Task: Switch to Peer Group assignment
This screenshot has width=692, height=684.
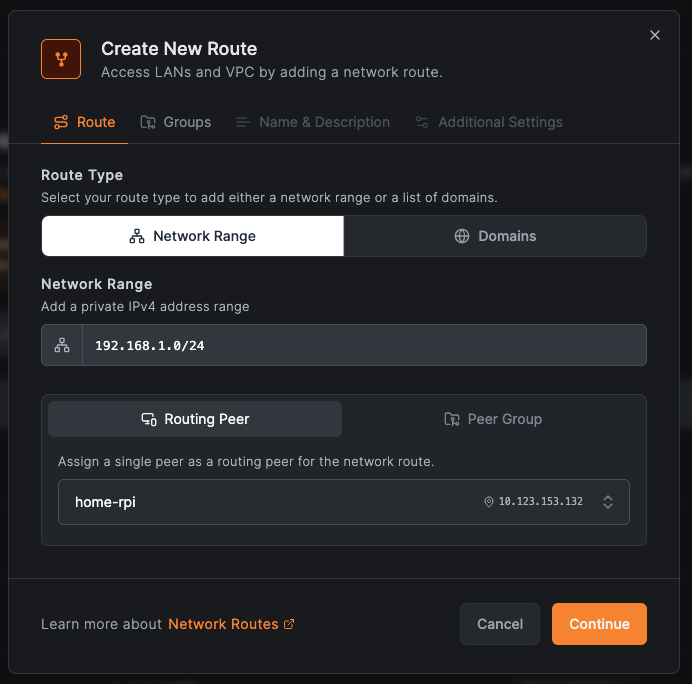Action: coord(493,419)
